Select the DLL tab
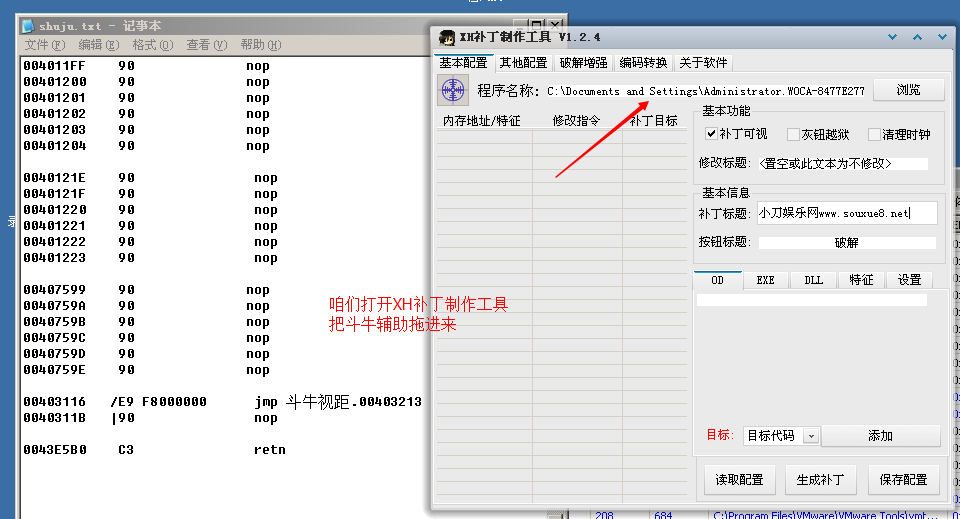Screen dimensions: 960x519 (x=813, y=280)
